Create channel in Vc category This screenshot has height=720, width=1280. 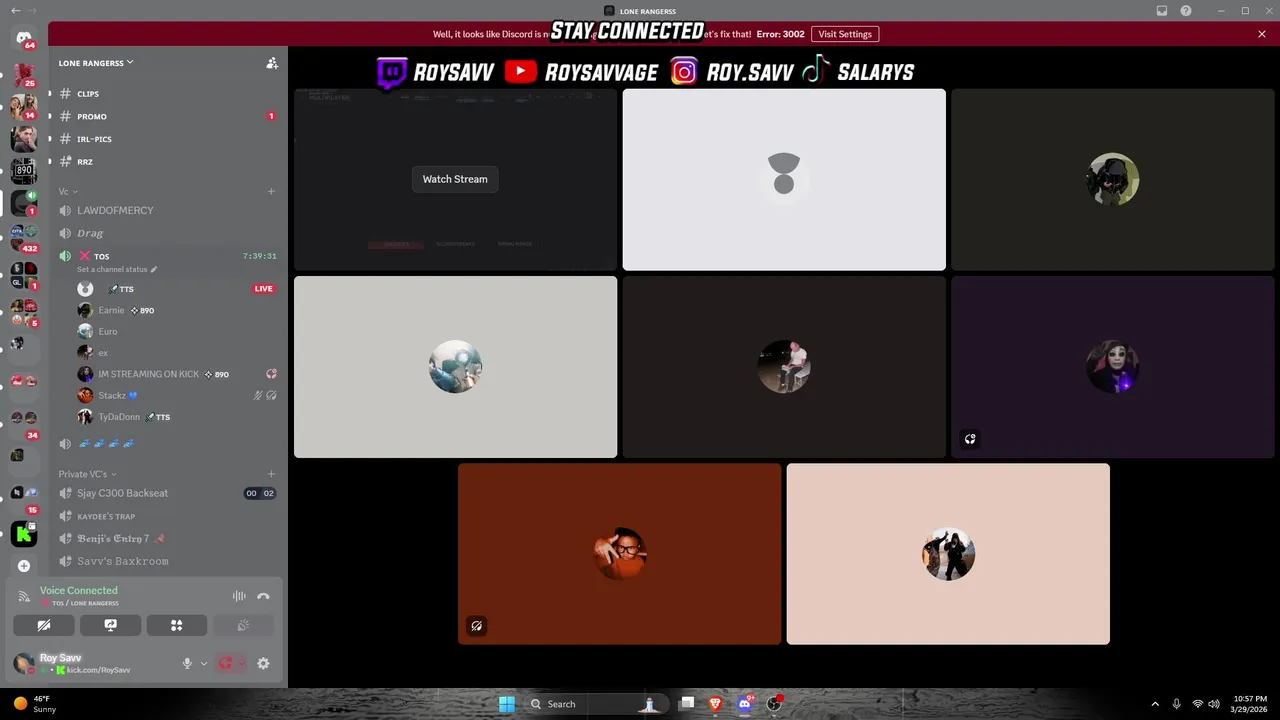point(271,191)
